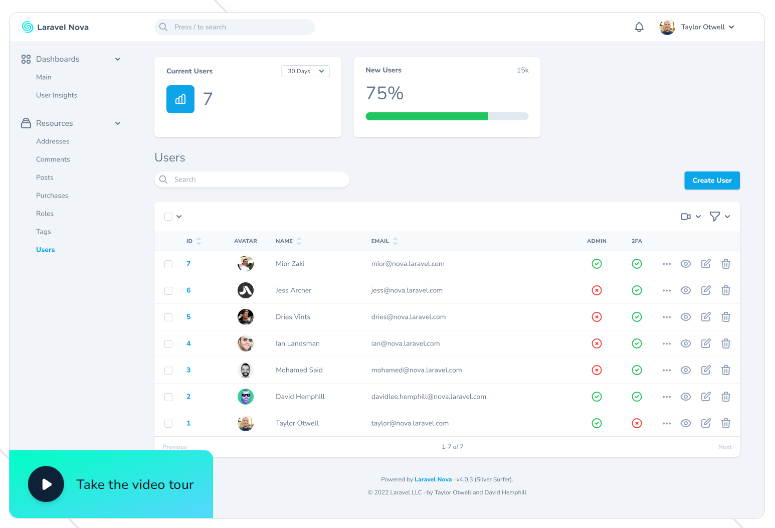Go to the Addresses resource
The width and height of the screenshot is (775, 528).
[52, 141]
